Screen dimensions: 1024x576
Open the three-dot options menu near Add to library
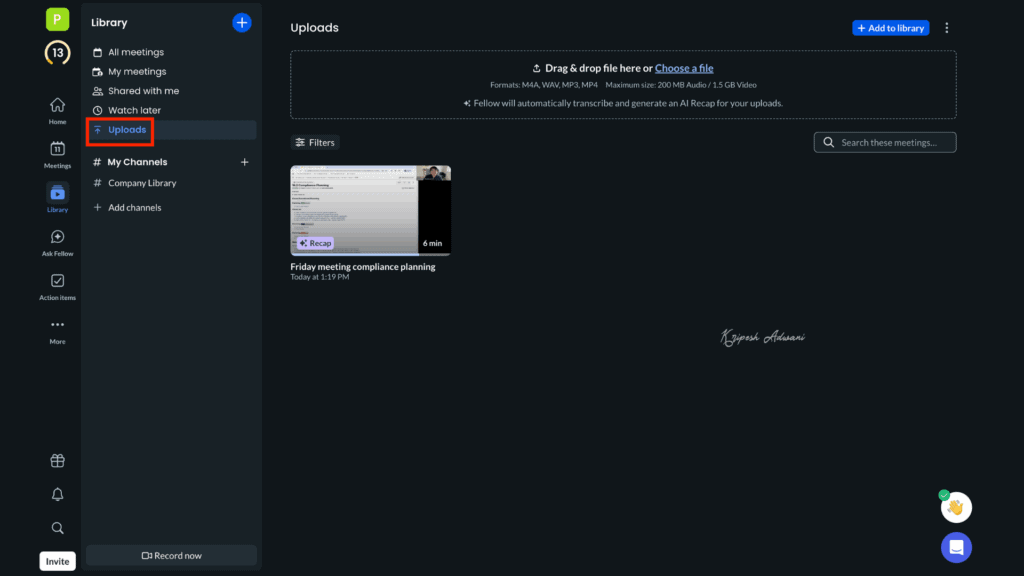point(947,28)
